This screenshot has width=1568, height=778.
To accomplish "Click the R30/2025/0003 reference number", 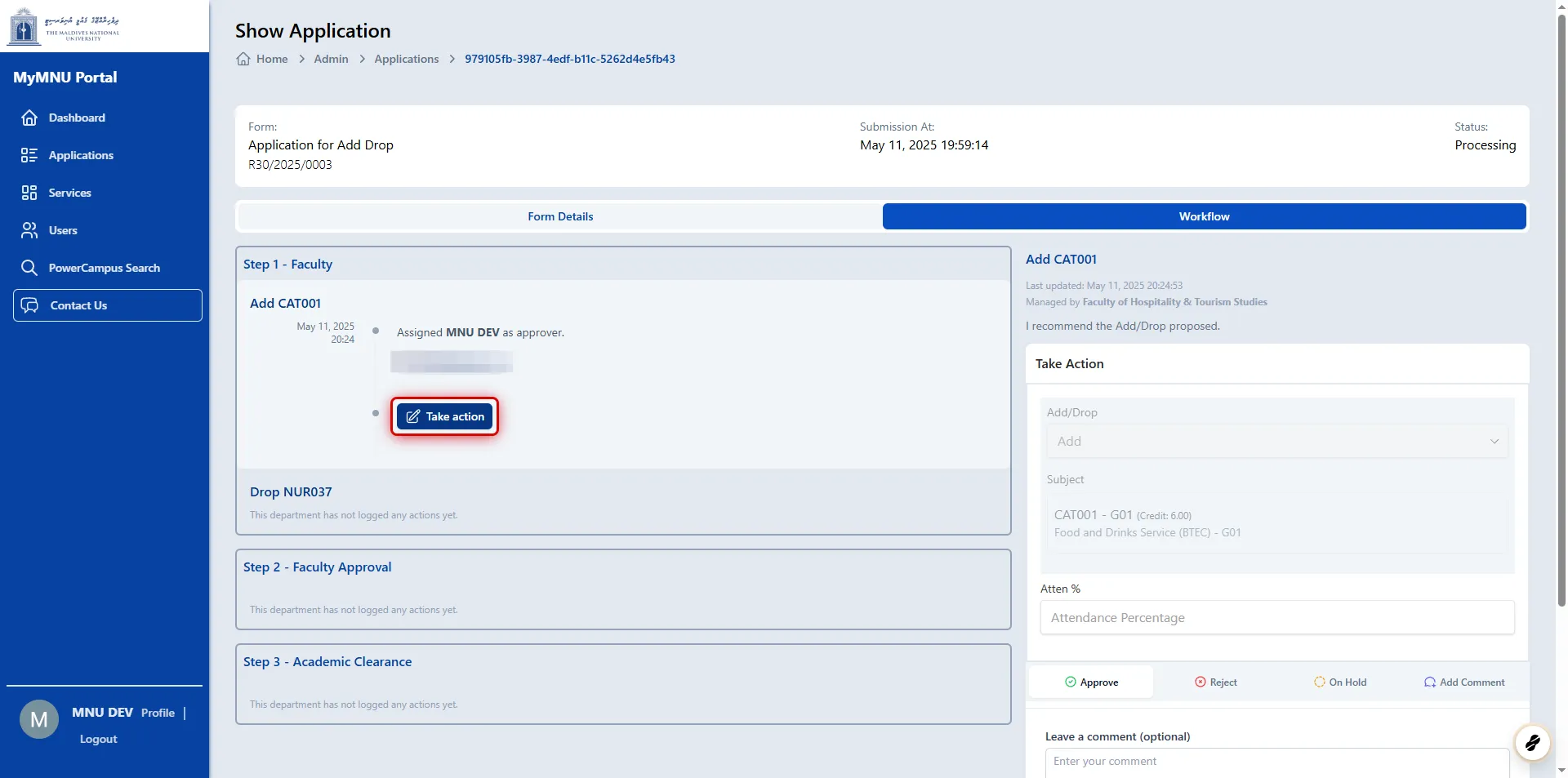I will click(290, 164).
